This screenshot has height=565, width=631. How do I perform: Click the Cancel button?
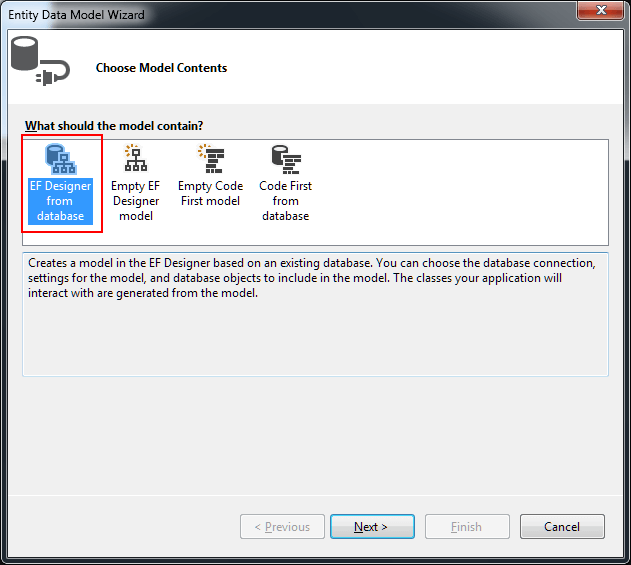(562, 526)
